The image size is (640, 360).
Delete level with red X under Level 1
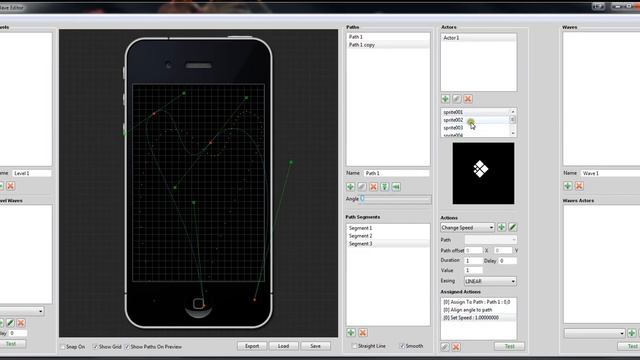point(11,186)
